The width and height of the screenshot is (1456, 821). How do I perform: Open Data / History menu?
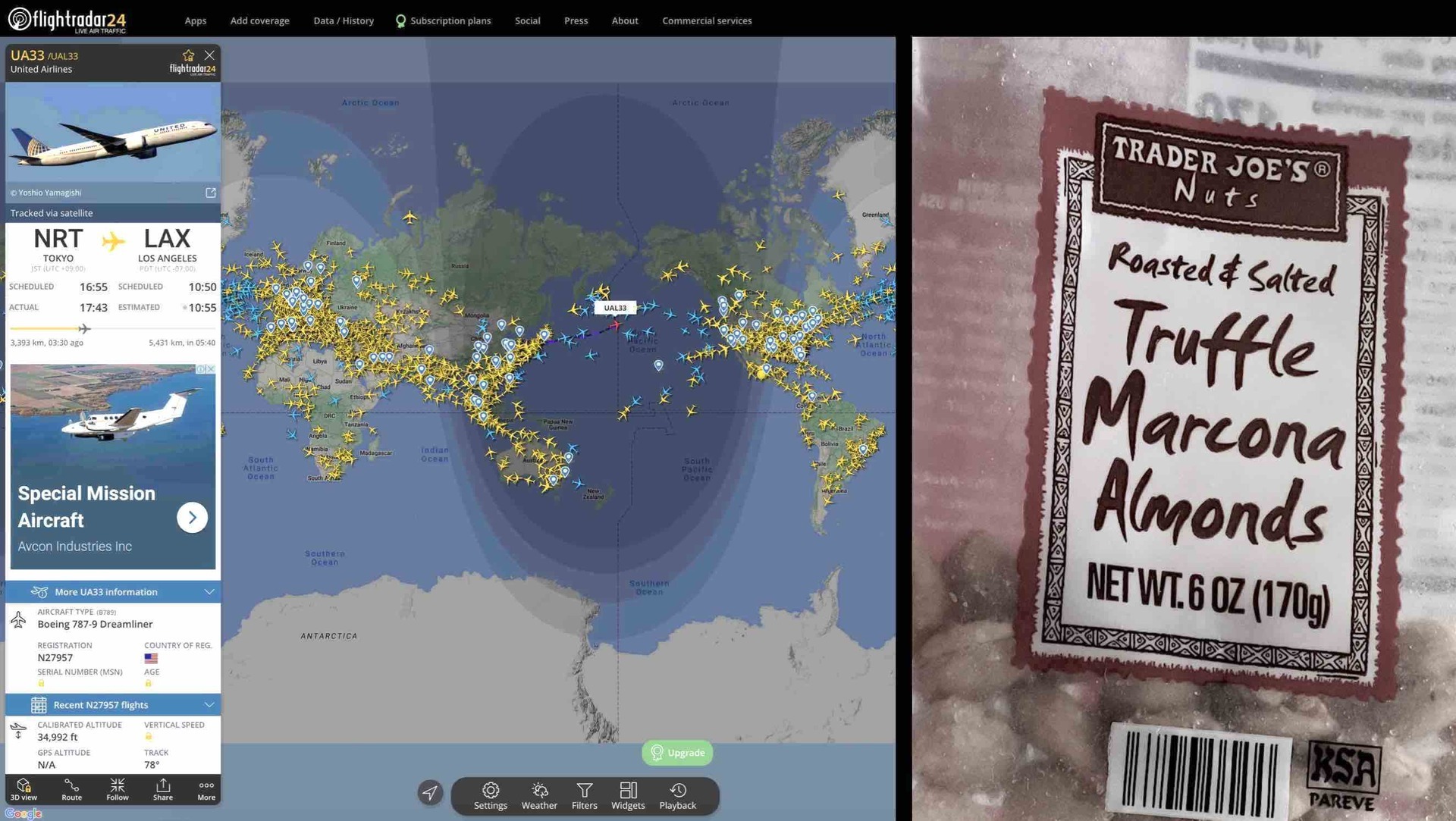point(344,20)
